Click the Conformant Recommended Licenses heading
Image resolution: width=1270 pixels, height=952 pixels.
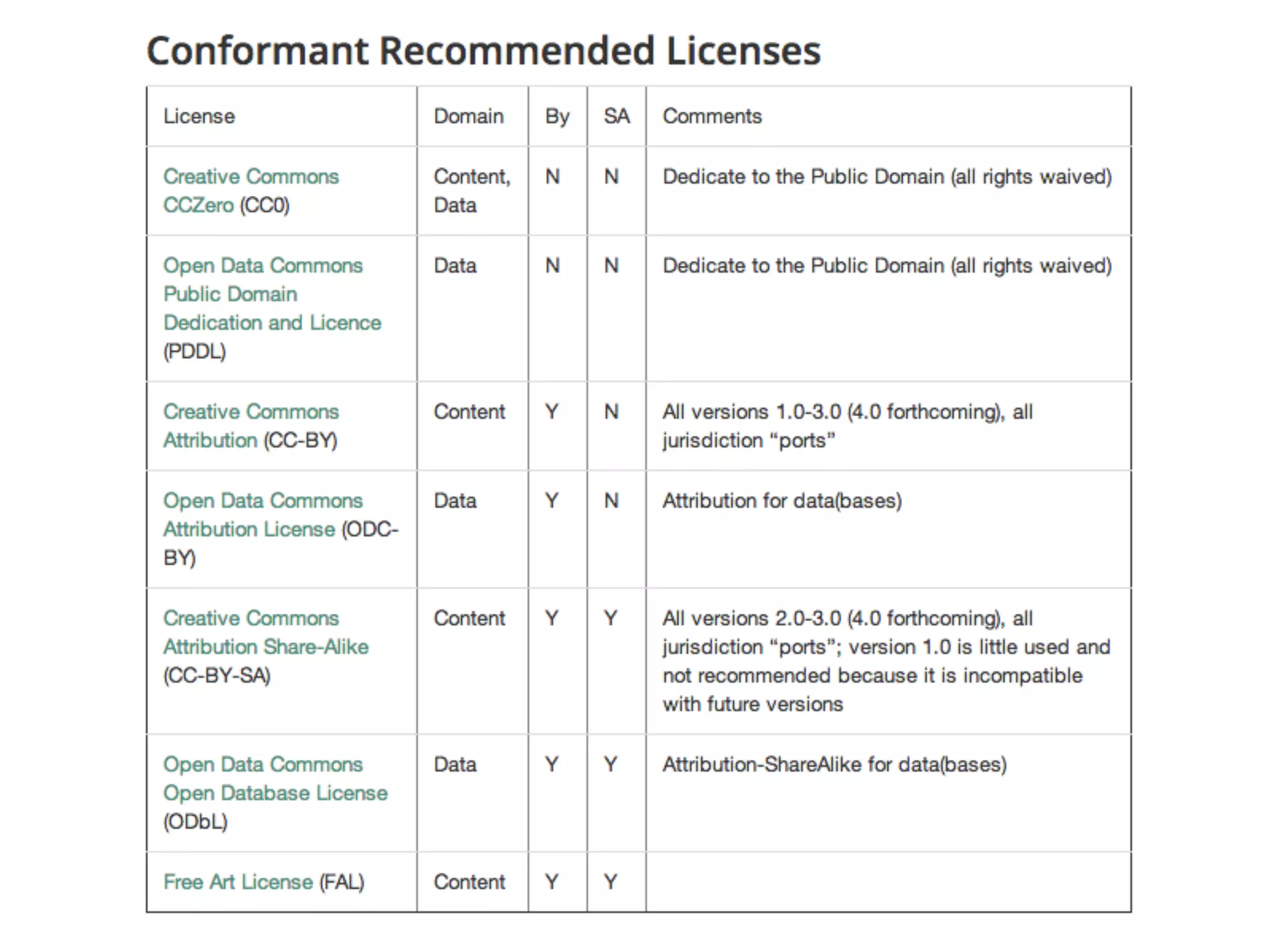[483, 51]
